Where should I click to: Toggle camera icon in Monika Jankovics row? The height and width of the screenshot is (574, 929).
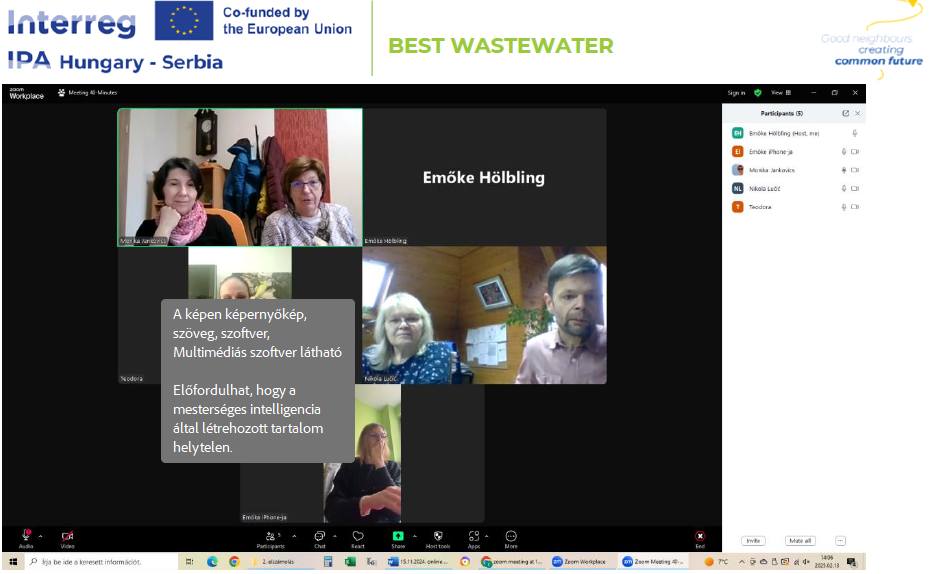point(855,170)
